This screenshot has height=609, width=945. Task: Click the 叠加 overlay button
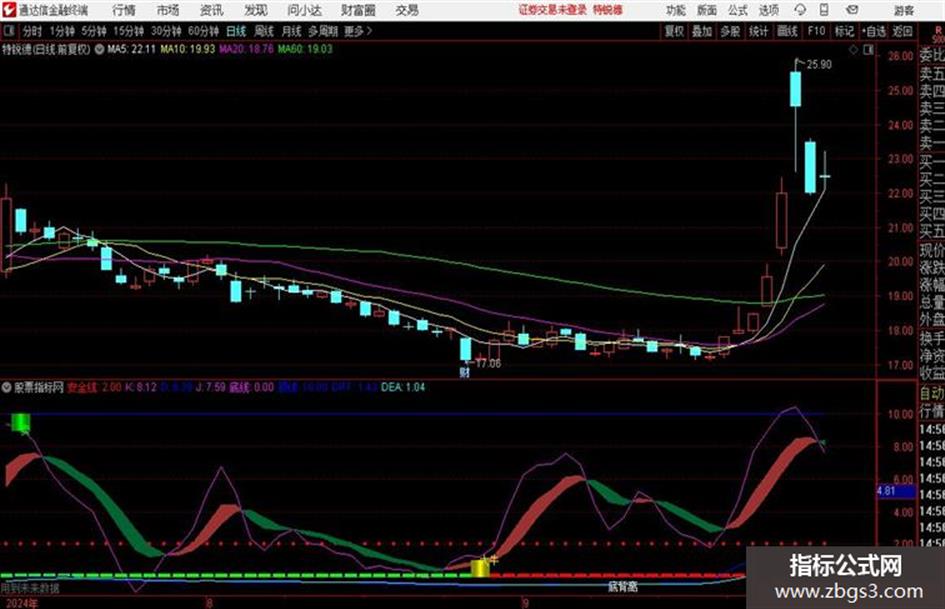click(702, 31)
